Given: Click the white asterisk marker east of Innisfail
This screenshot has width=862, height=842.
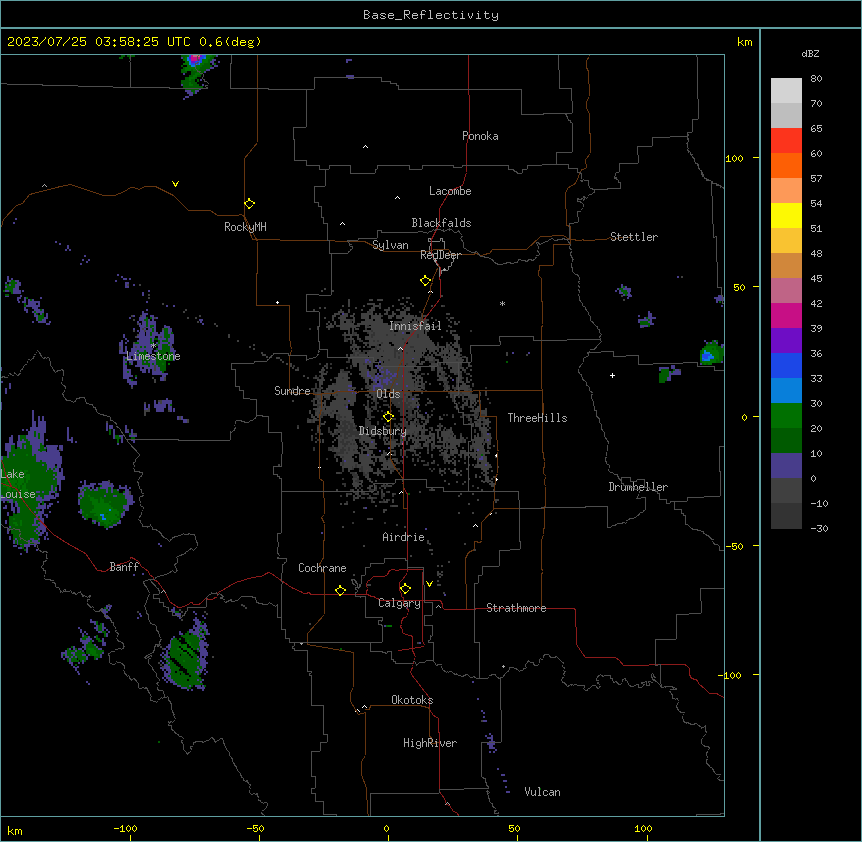Looking at the screenshot, I should coord(502,303).
